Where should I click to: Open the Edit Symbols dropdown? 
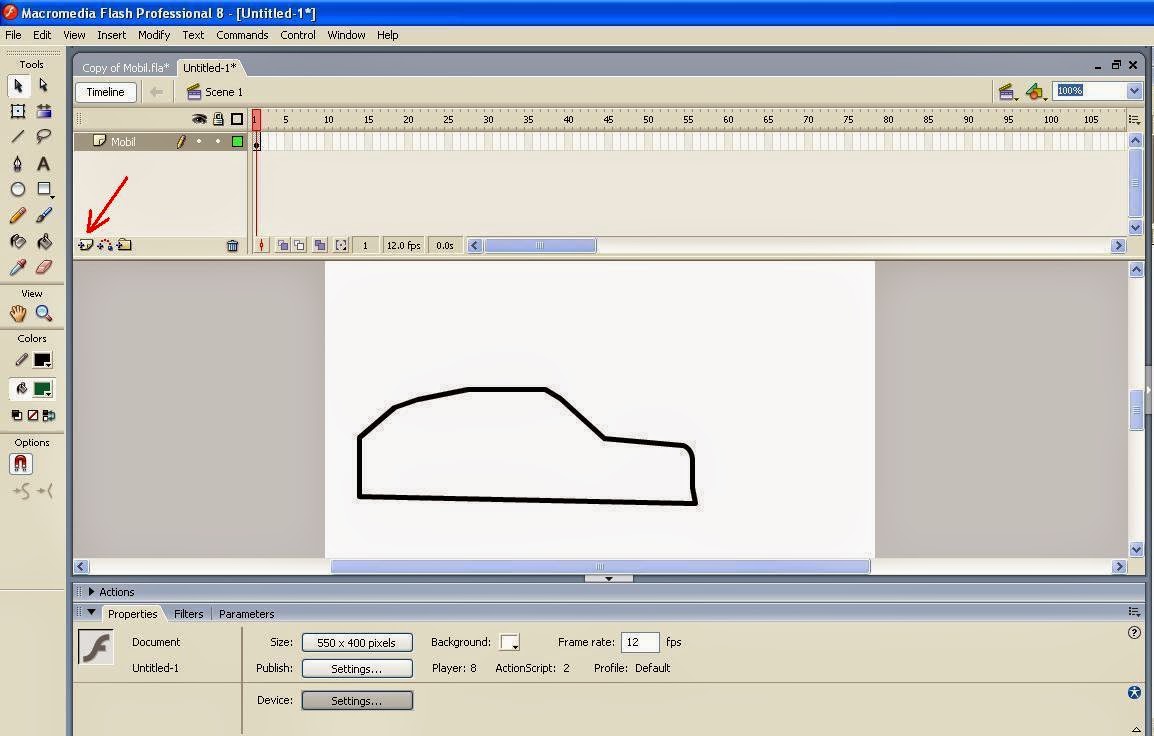[x=1036, y=92]
